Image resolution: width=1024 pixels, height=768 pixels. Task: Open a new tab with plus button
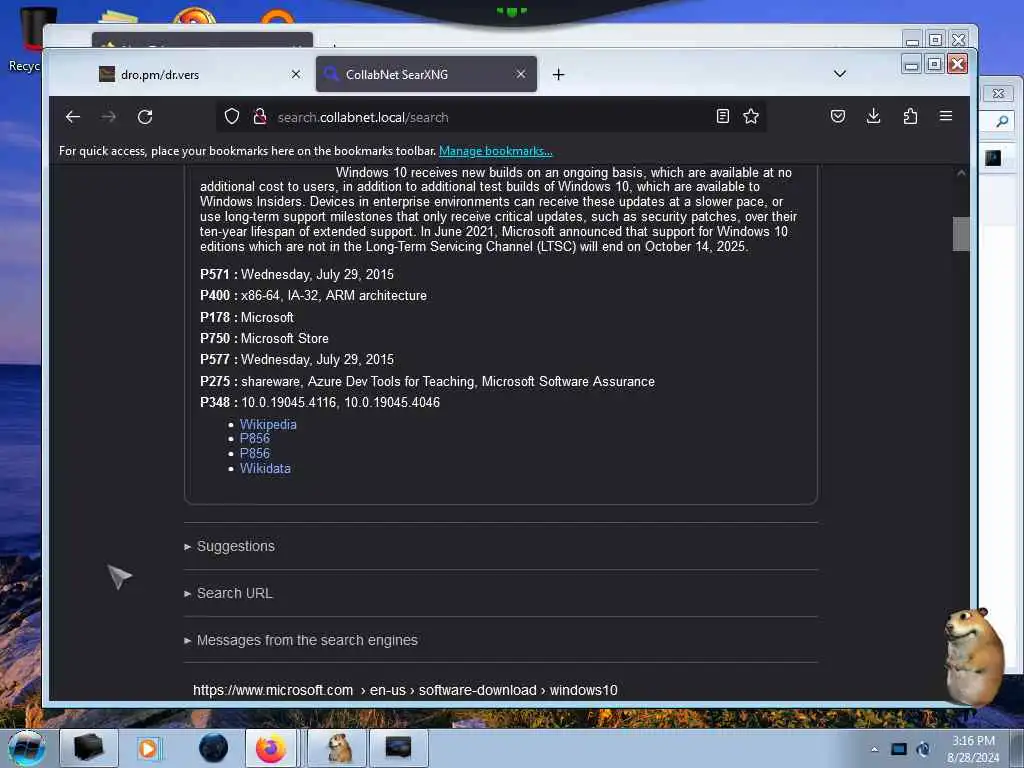[558, 74]
